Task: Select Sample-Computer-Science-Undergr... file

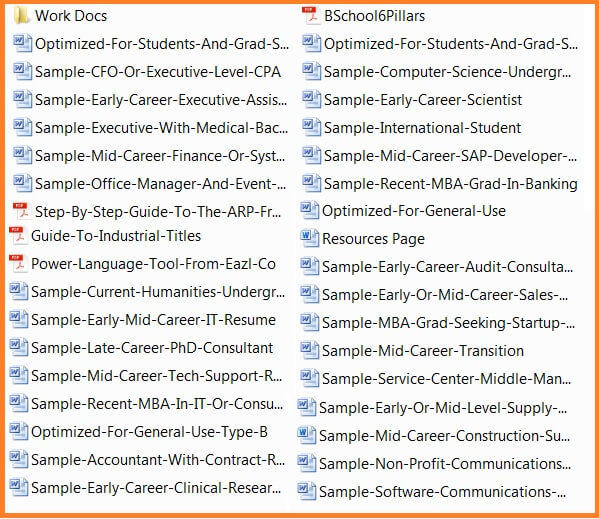Action: click(x=448, y=72)
